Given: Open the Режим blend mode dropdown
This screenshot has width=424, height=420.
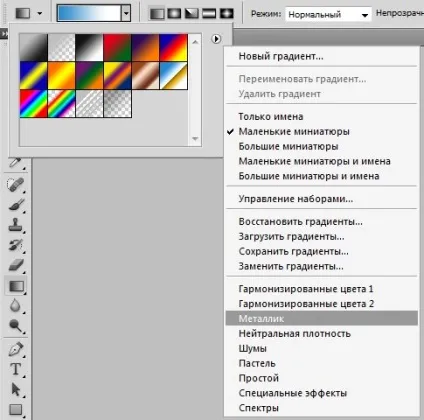Looking at the screenshot, I should pyautogui.click(x=328, y=14).
